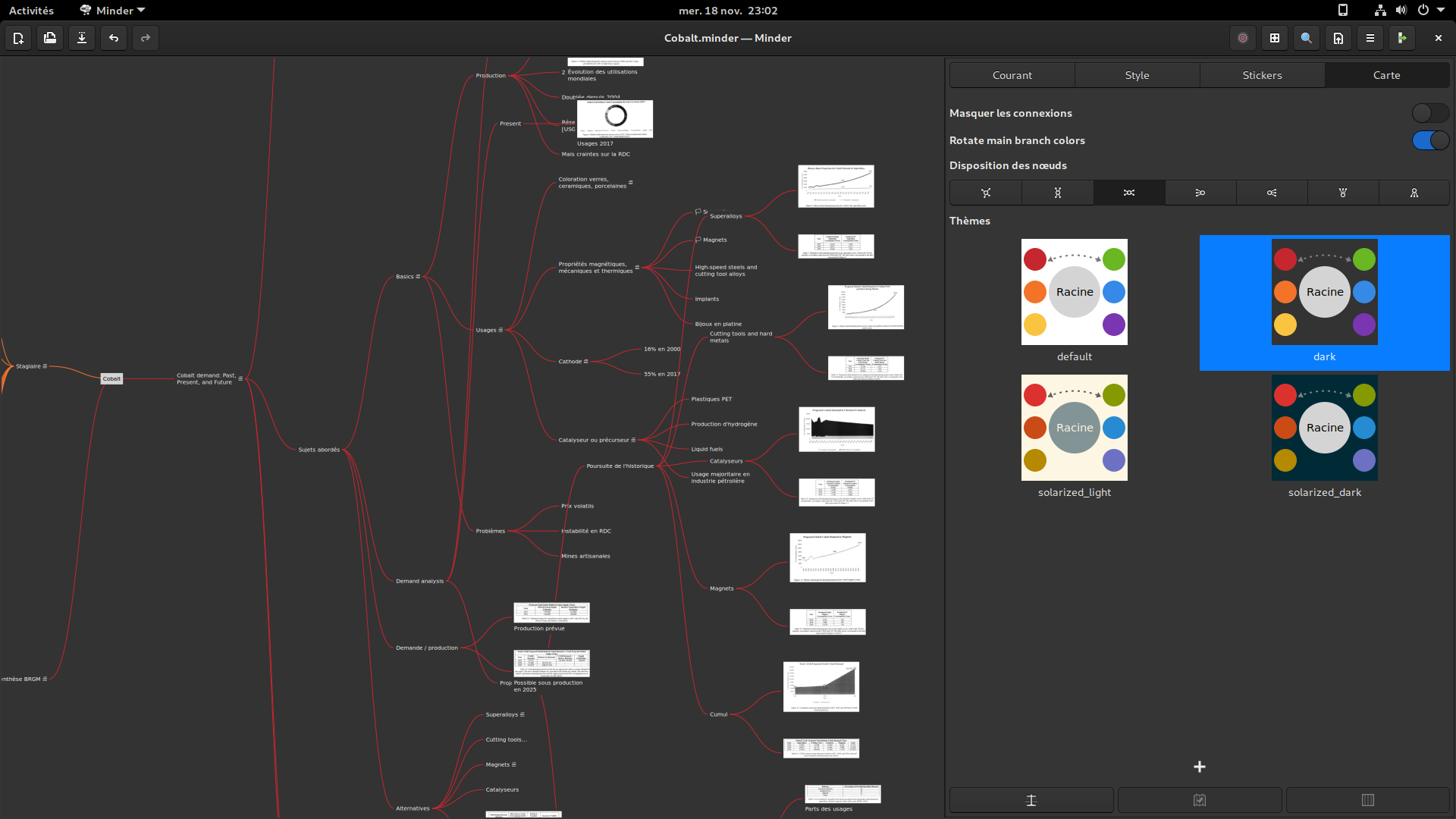The image size is (1456, 819).
Task: Switch to the Stickers tab
Action: coord(1262,74)
